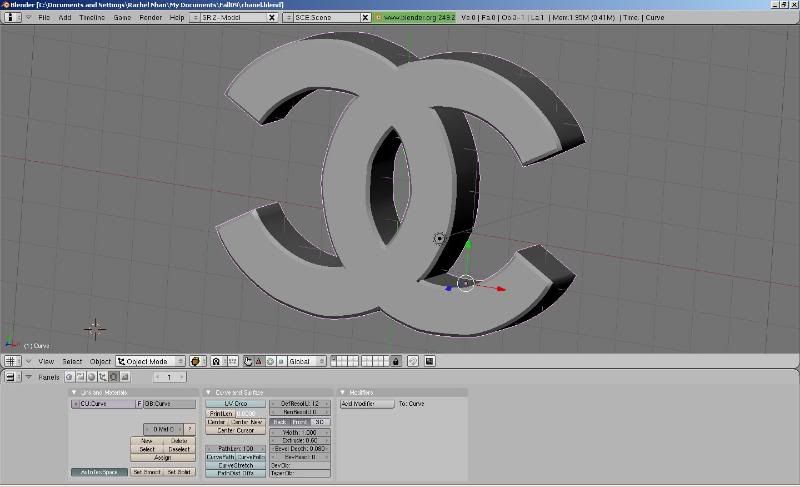Switch to Logic context icon

pos(69,377)
